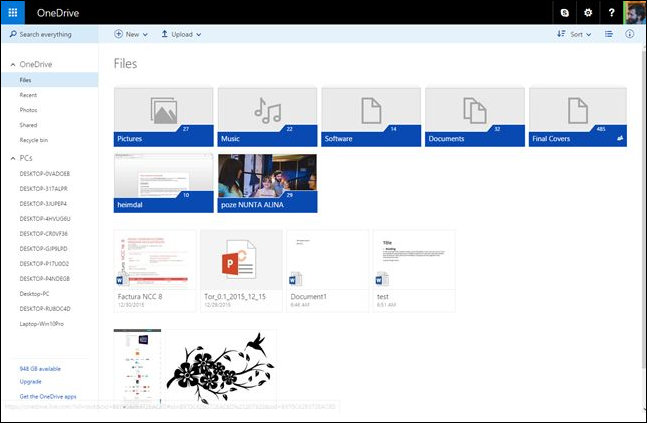The image size is (647, 423).
Task: Click the Search everything field
Action: 50,34
